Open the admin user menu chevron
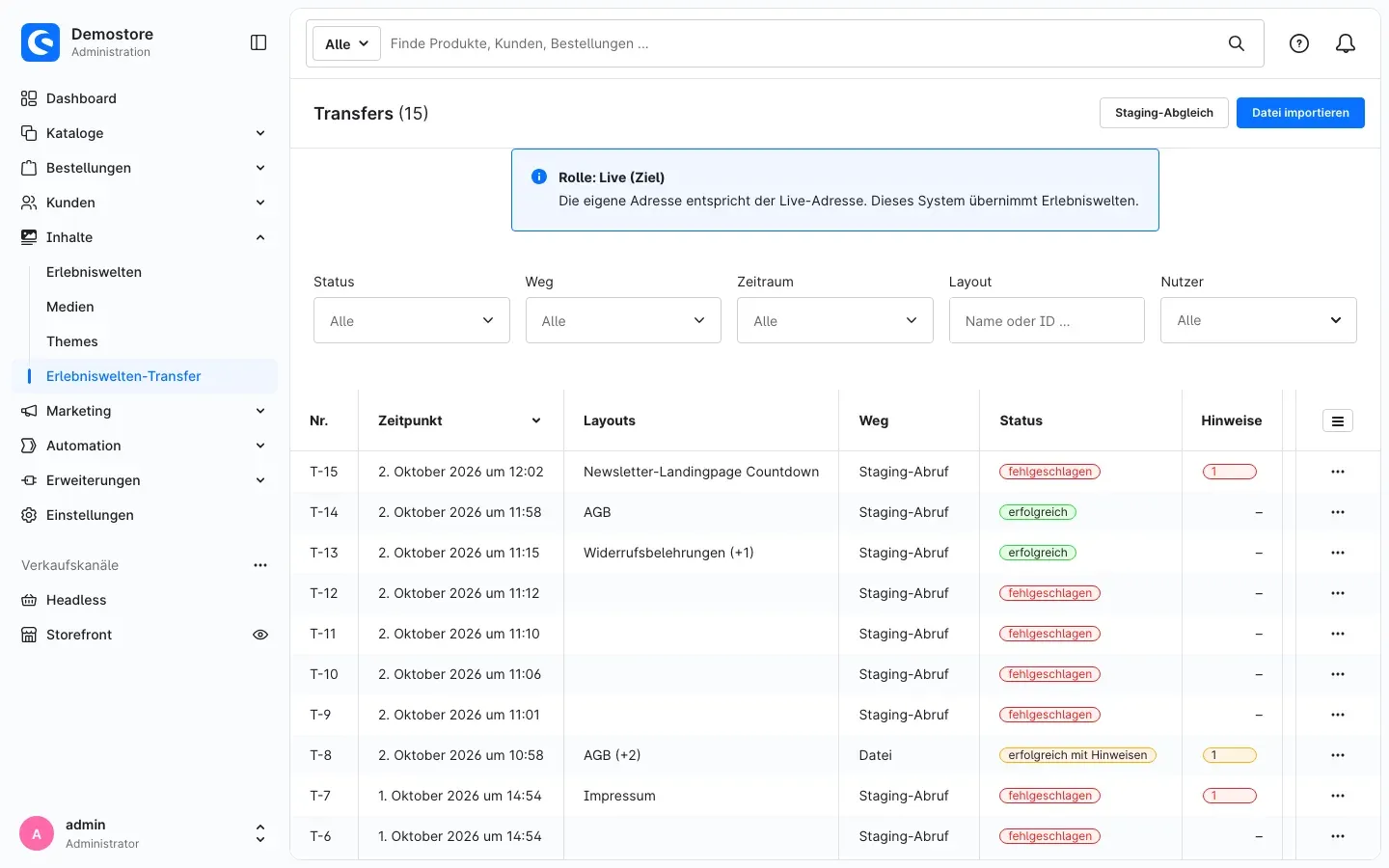Screen dimensions: 1389x868 [259, 833]
